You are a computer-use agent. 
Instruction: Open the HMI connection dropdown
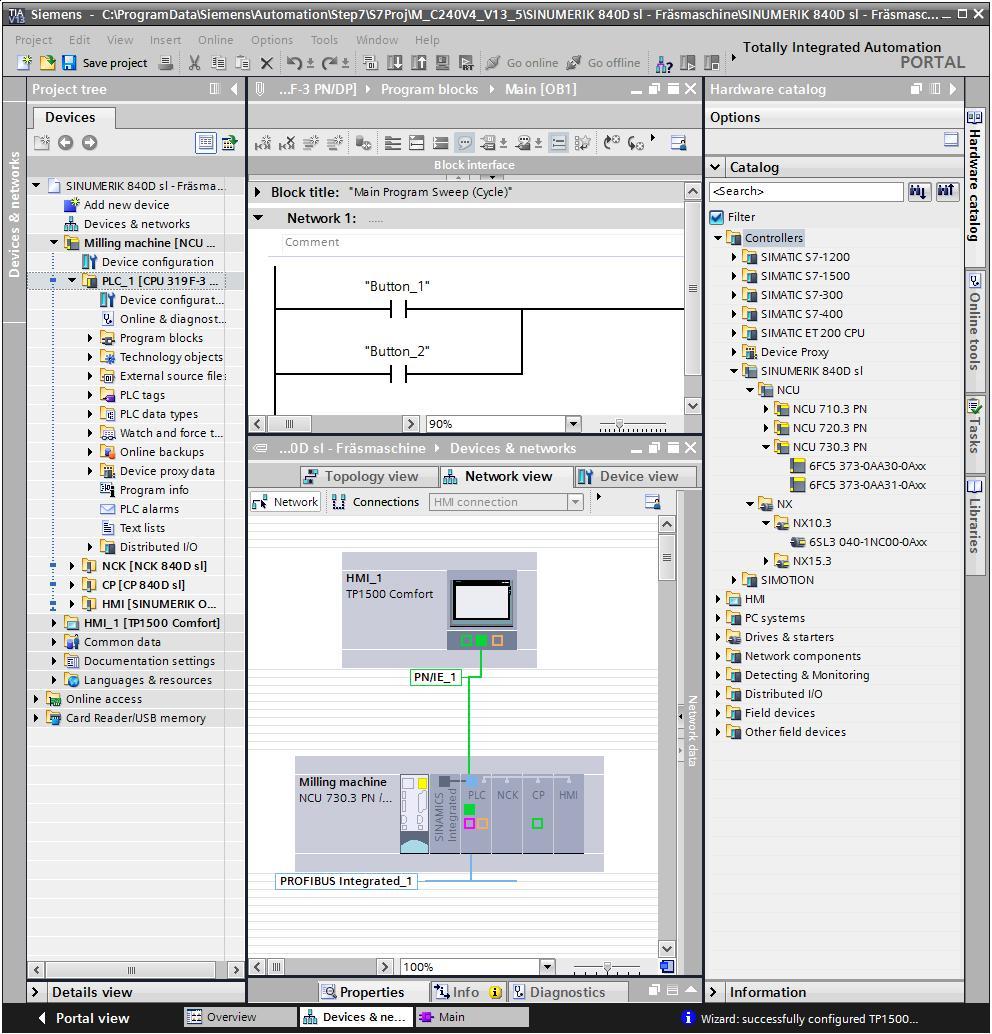pyautogui.click(x=575, y=502)
